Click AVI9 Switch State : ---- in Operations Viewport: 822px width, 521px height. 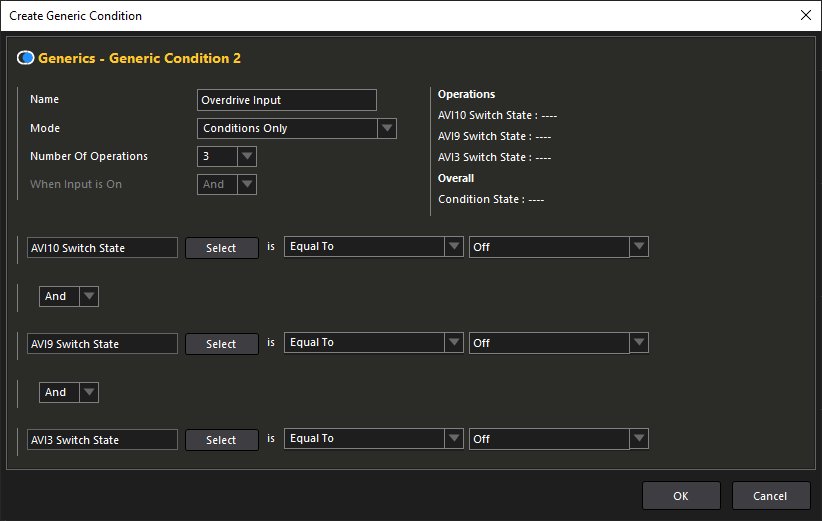click(494, 136)
